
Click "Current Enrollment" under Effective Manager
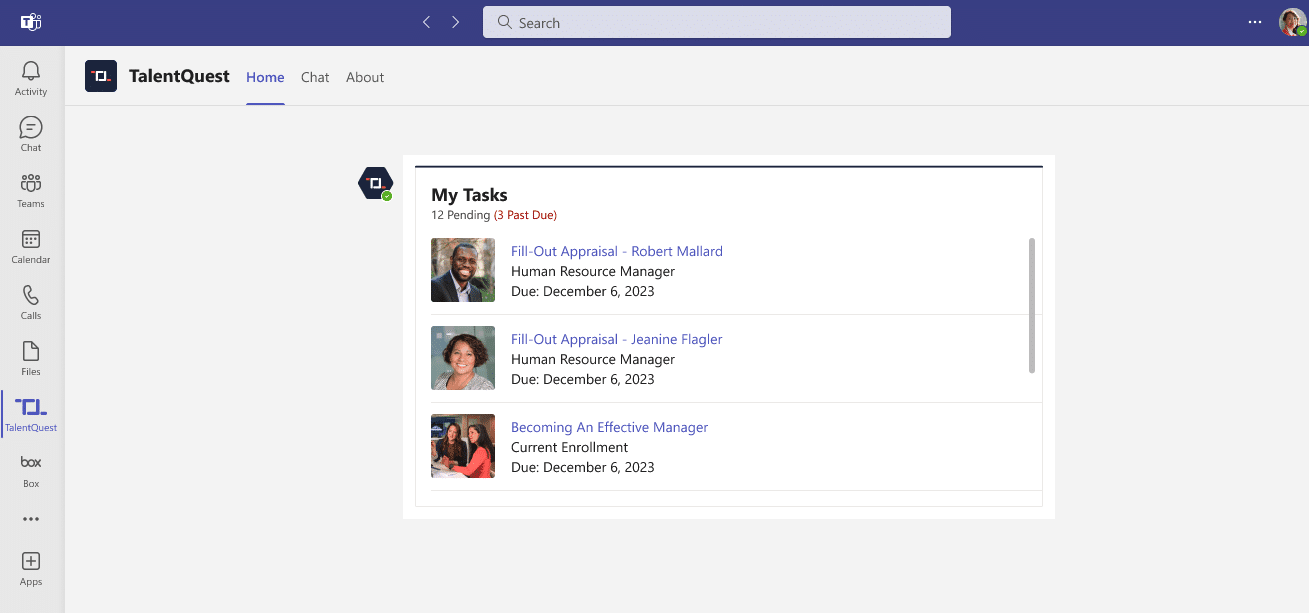[x=570, y=447]
